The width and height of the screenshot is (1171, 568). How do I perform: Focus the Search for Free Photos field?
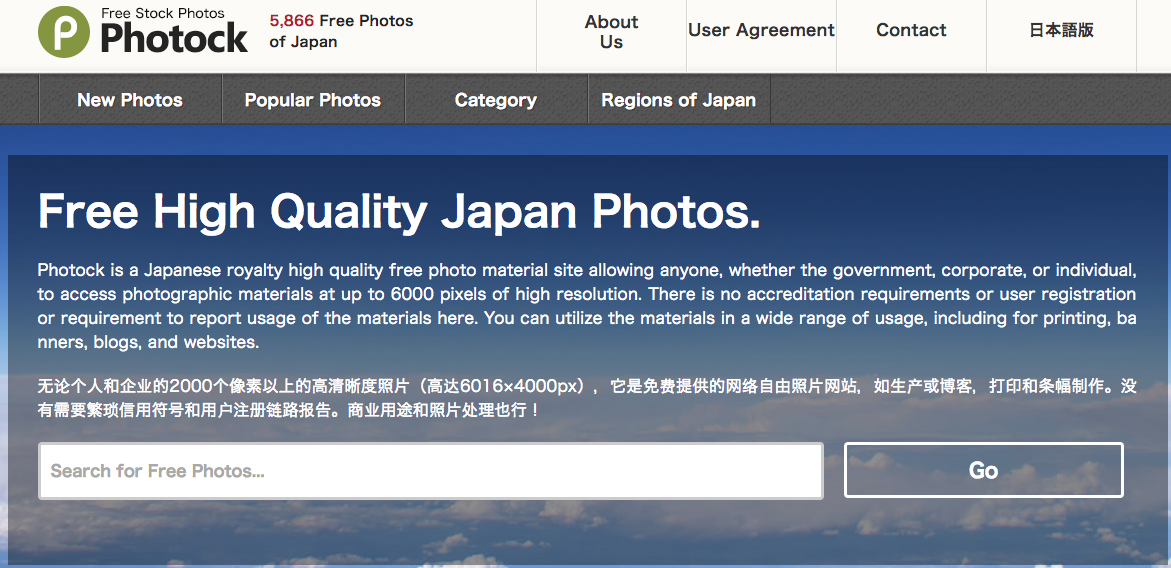click(x=431, y=471)
